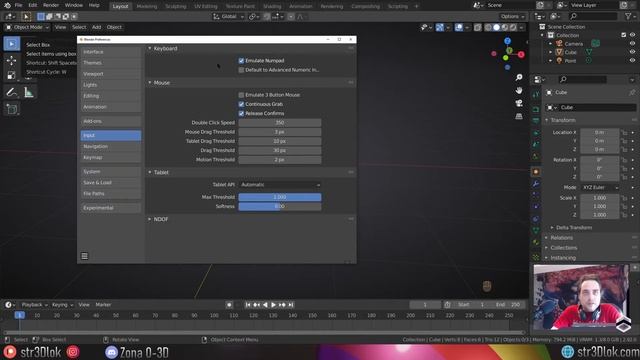Click outliner filter funnel icon
The width and height of the screenshot is (640, 360).
coord(628,16)
